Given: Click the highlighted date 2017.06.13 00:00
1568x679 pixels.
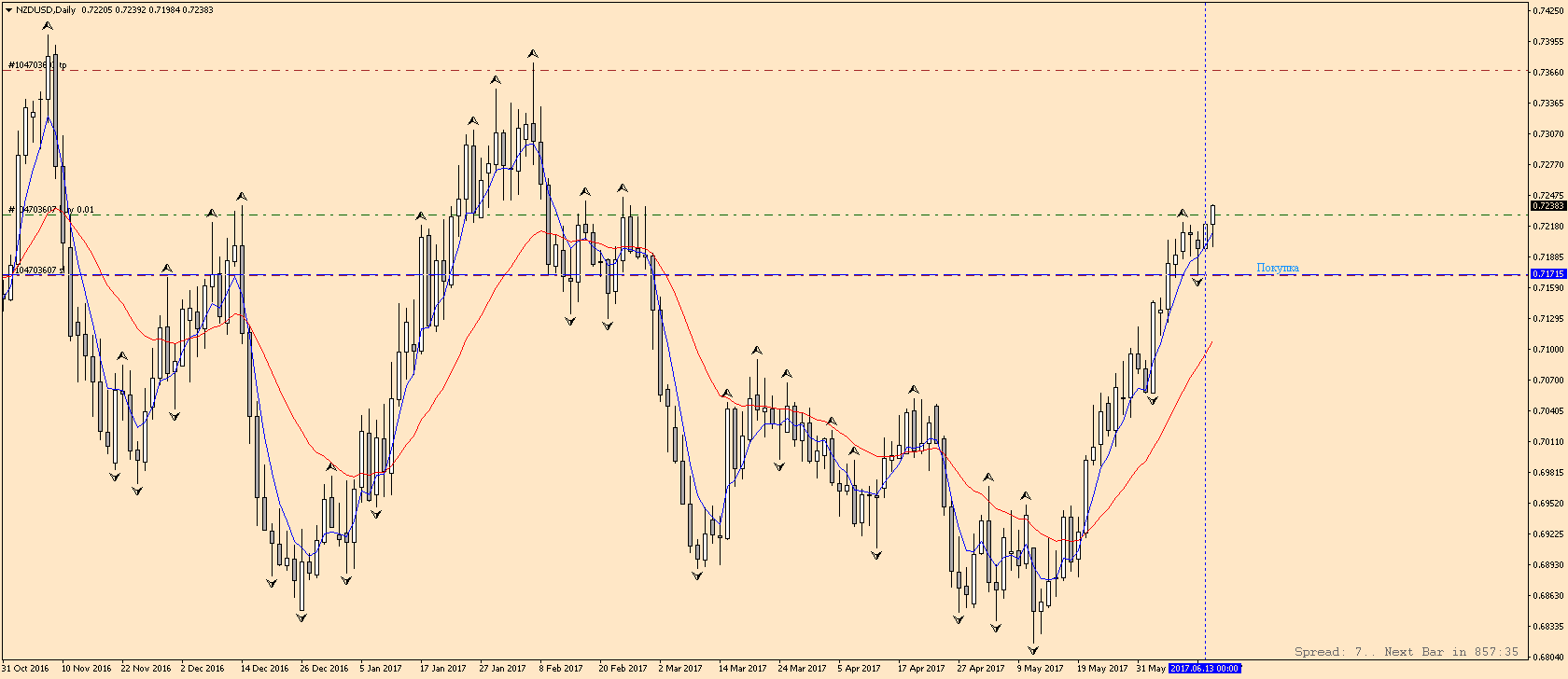Looking at the screenshot, I should click(1204, 669).
